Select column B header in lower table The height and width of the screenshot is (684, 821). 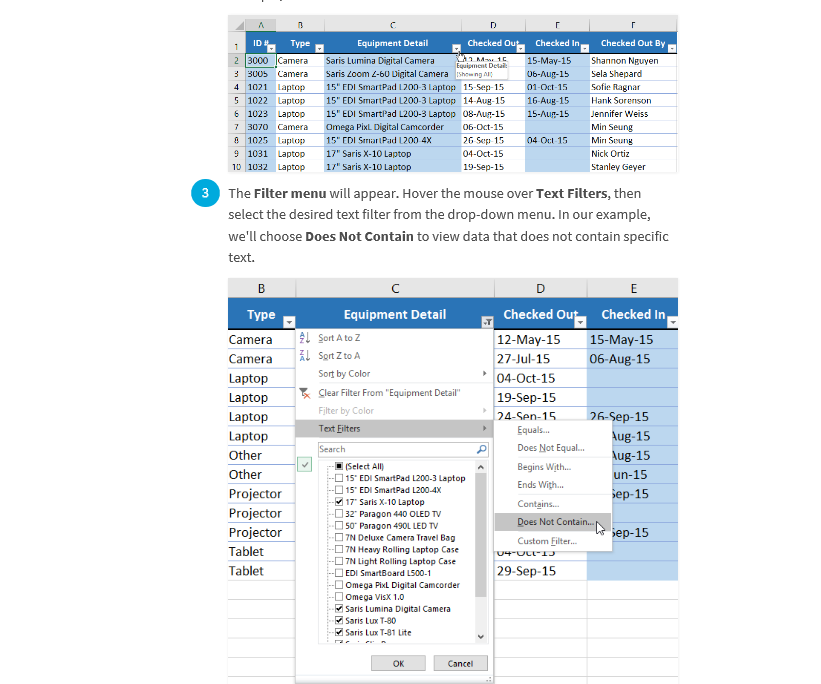pos(261,289)
